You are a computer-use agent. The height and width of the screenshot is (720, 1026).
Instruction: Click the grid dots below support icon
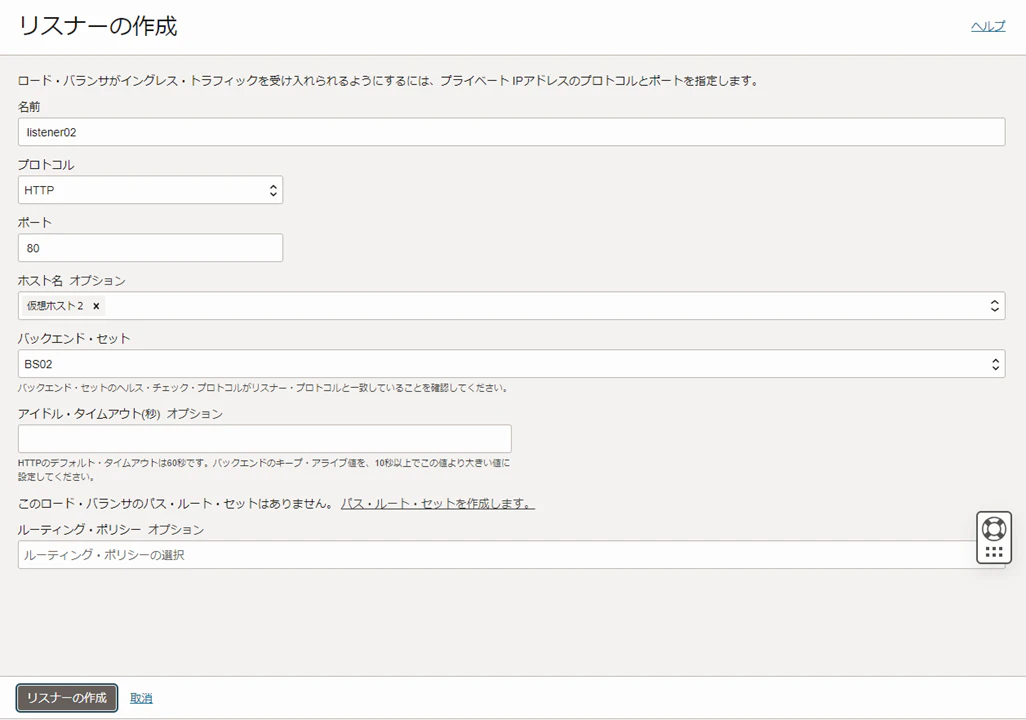point(994,552)
